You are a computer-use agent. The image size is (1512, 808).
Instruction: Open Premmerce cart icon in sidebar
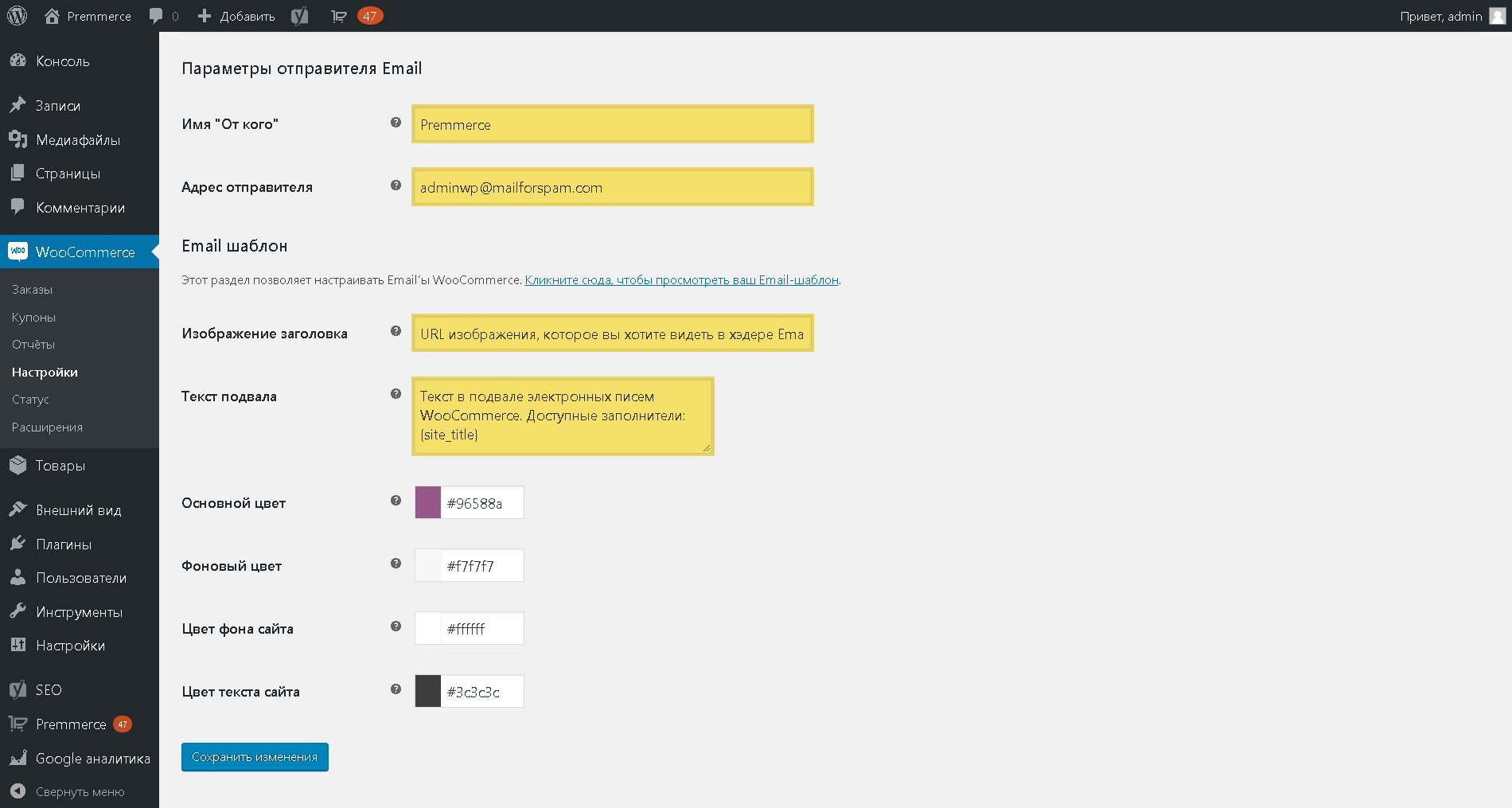click(x=18, y=724)
